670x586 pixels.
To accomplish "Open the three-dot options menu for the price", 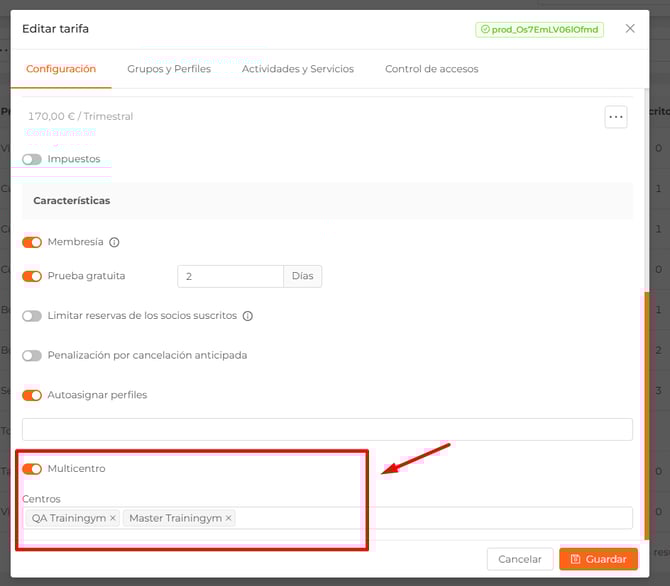I will click(x=616, y=117).
